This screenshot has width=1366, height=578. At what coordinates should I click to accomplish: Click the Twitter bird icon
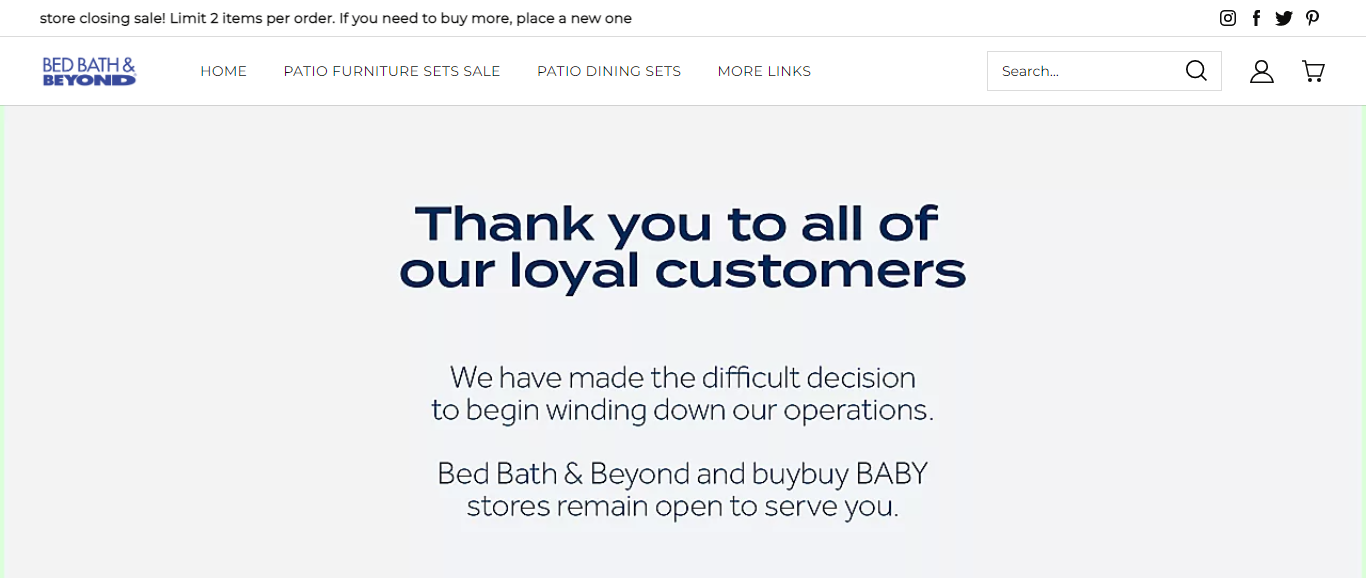click(x=1284, y=18)
